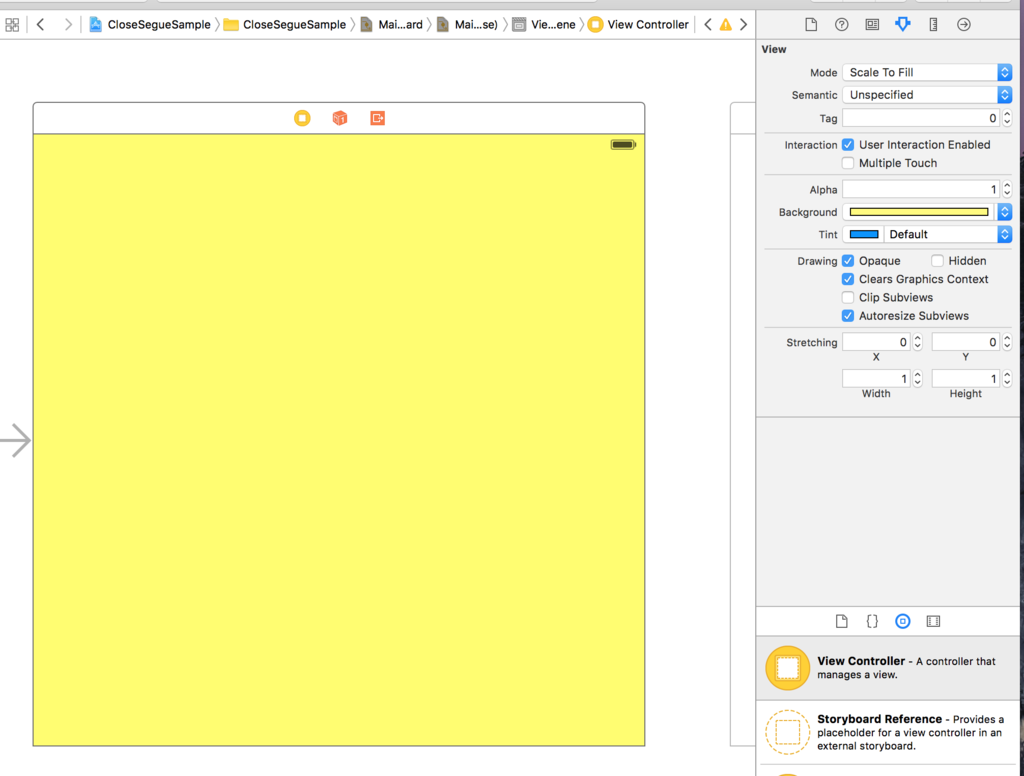Click the Alpha value field
This screenshot has height=776, width=1024.
click(x=921, y=189)
